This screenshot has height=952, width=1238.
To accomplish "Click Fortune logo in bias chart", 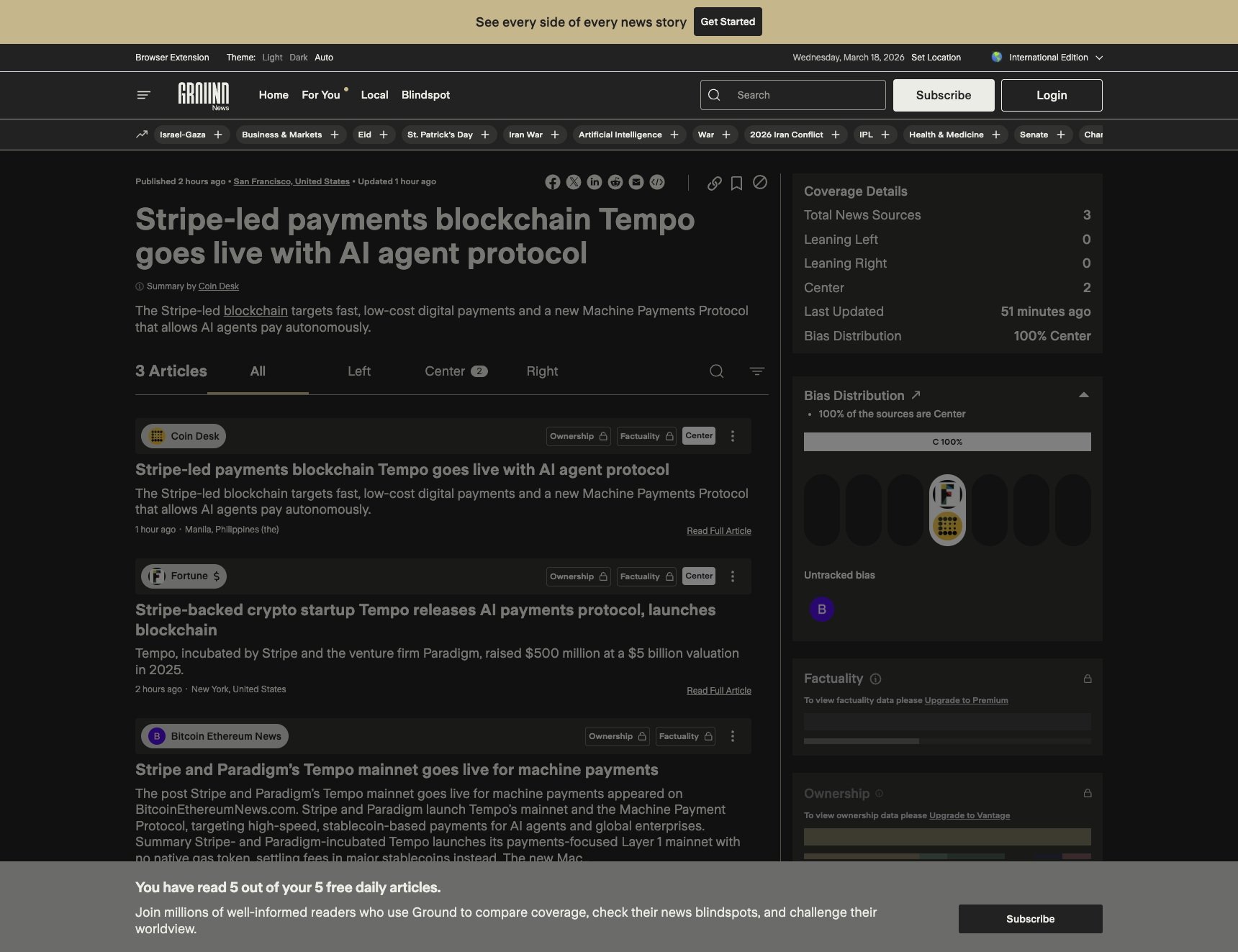I will (947, 494).
